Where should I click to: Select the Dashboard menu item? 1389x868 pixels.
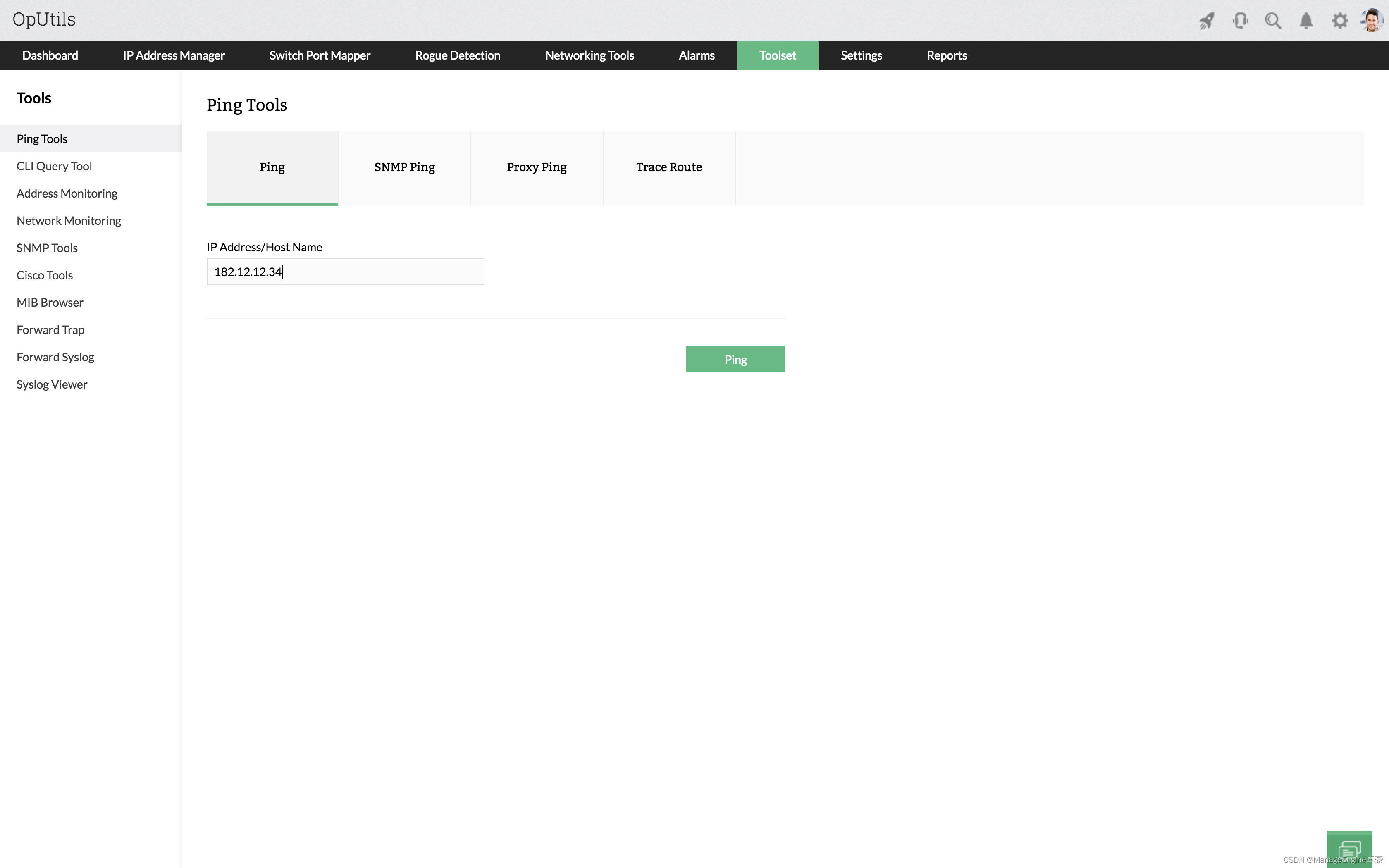(x=50, y=55)
